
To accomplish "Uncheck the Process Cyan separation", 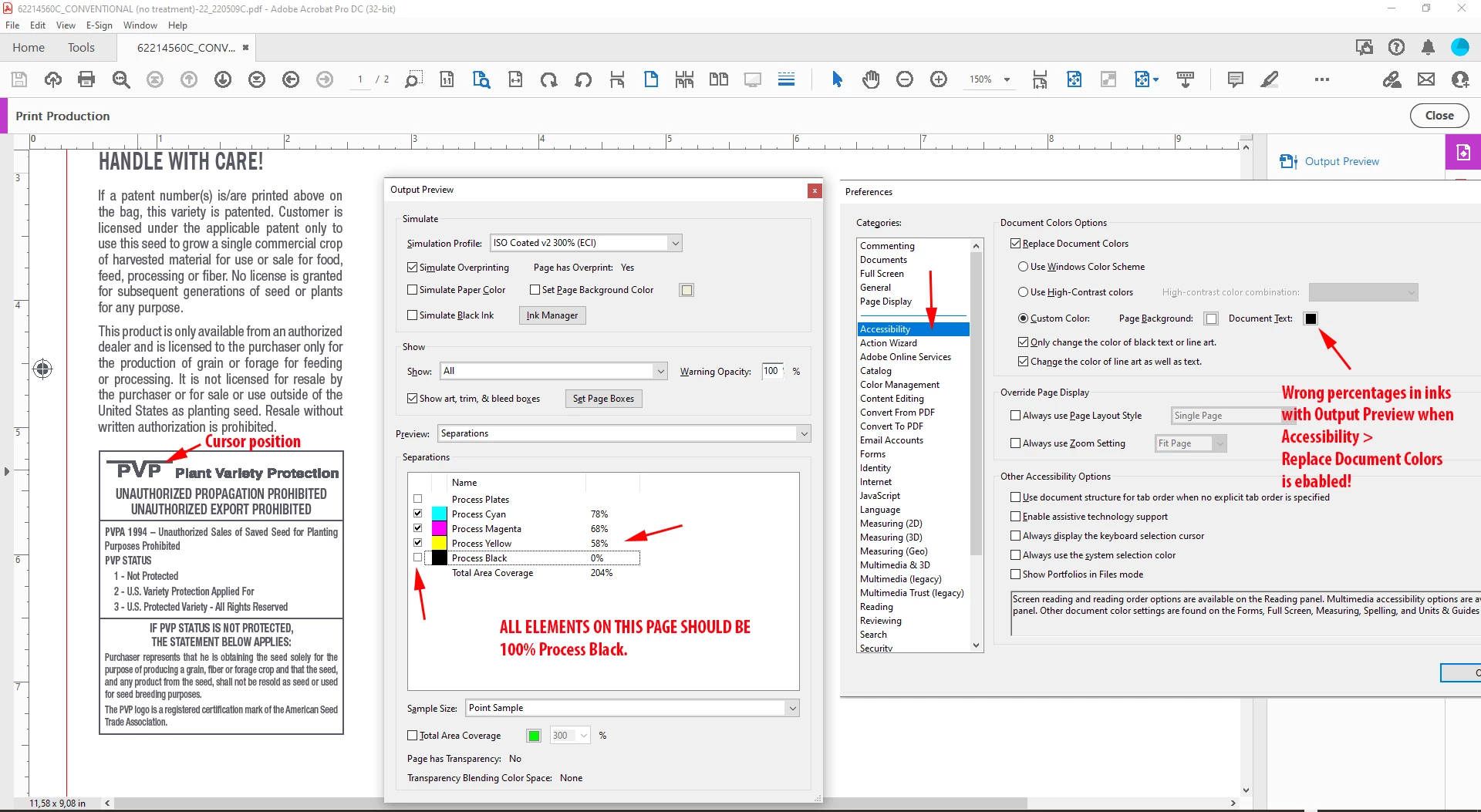I will click(418, 514).
